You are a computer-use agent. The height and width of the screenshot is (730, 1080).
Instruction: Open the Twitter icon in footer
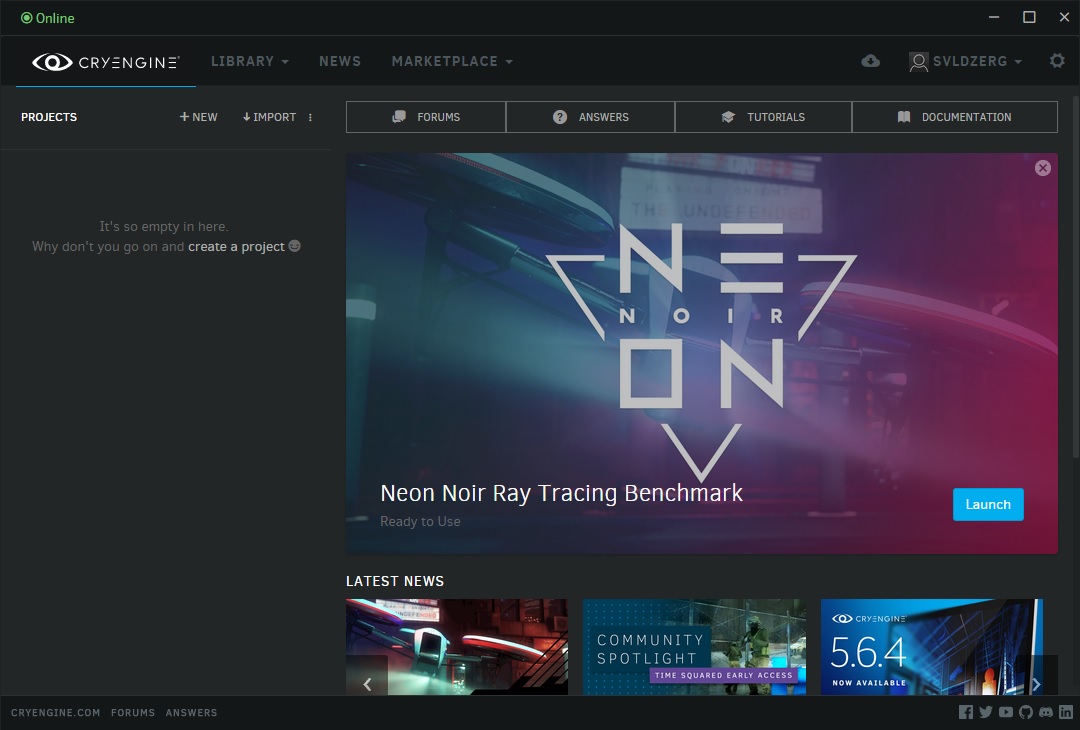[x=986, y=712]
